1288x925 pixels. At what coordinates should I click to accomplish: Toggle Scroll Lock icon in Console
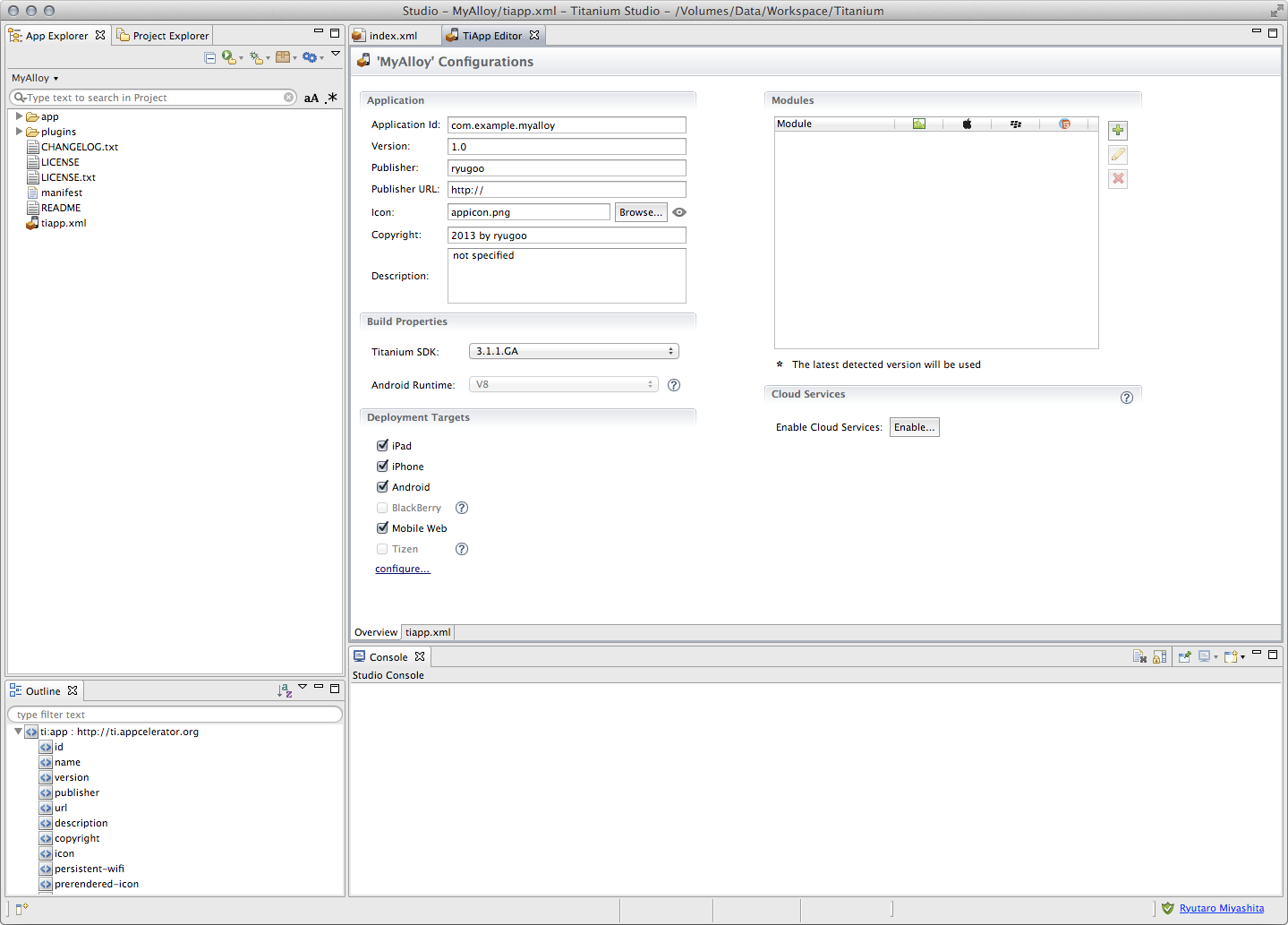pyautogui.click(x=1159, y=656)
